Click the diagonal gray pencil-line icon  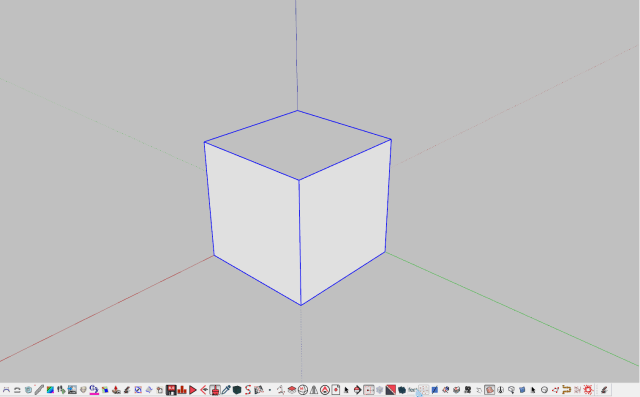39,390
